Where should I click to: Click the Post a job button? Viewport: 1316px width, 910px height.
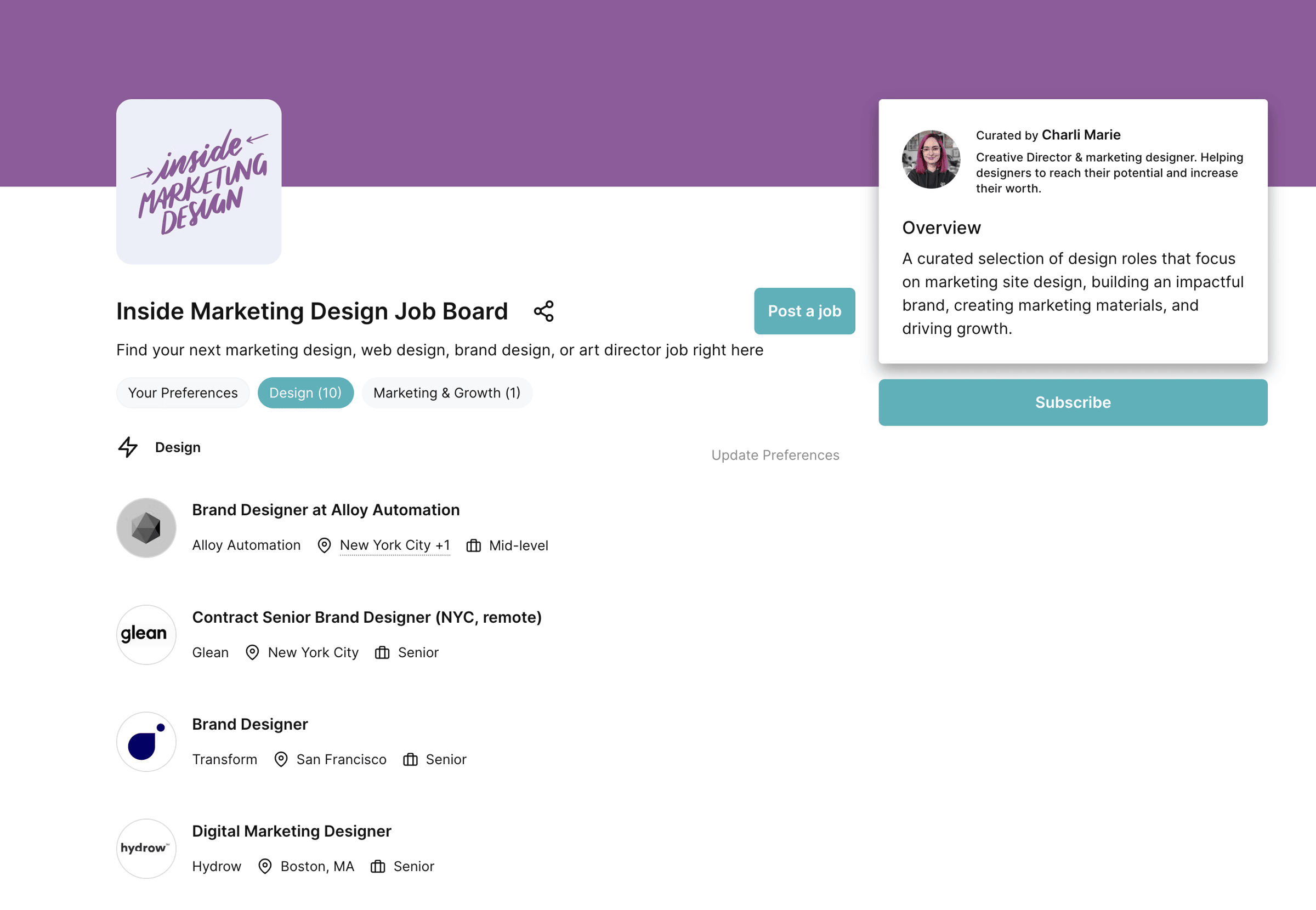(x=805, y=310)
